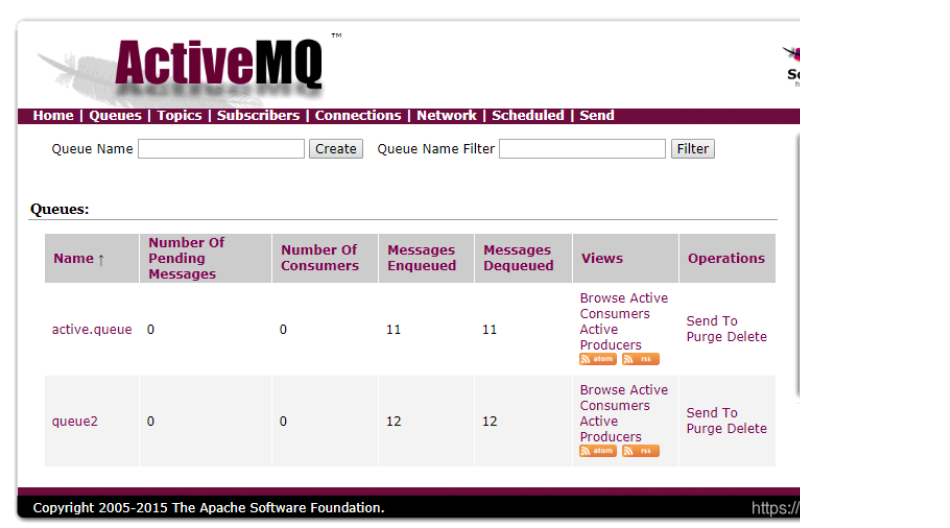
Task: Open the active.queue queue link
Action: [x=91, y=329]
